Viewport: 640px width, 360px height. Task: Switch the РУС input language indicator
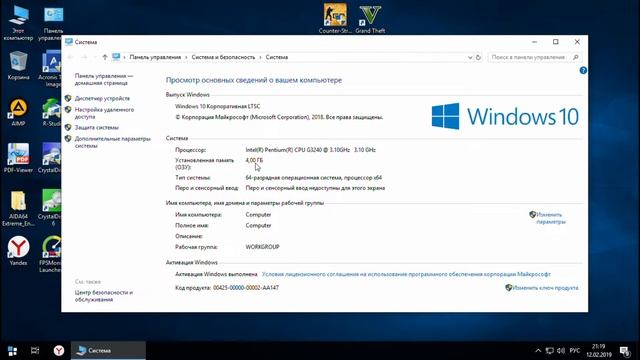[x=575, y=351]
